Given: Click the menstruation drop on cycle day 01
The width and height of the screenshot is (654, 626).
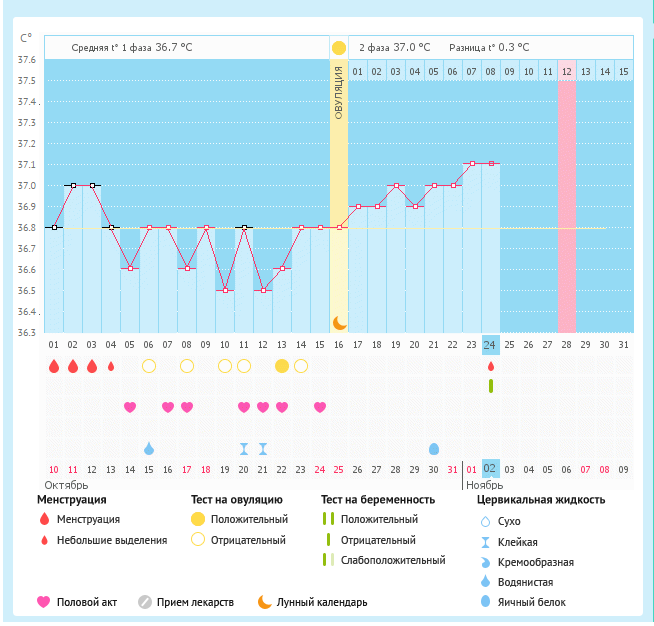Looking at the screenshot, I should [54, 366].
